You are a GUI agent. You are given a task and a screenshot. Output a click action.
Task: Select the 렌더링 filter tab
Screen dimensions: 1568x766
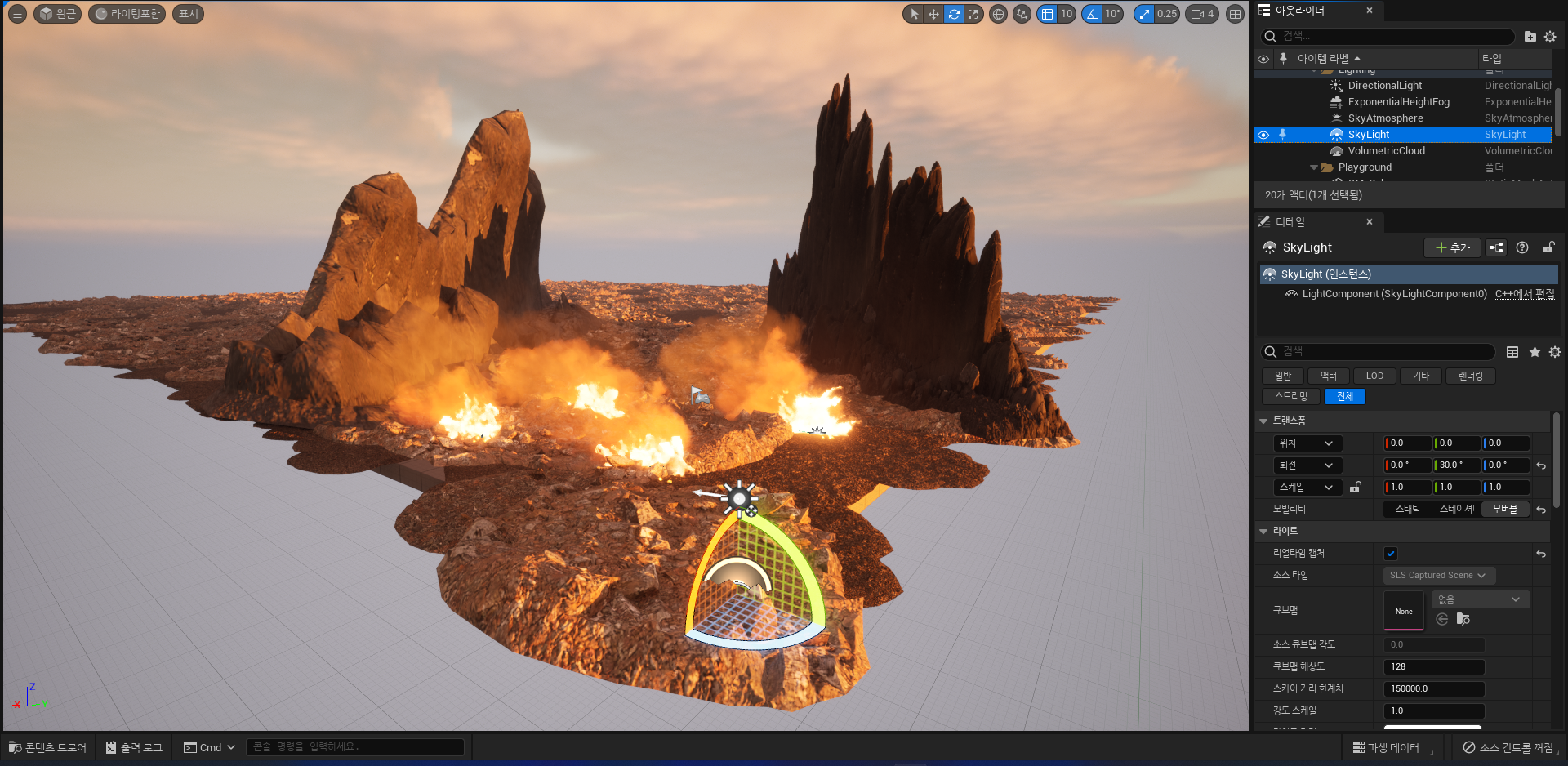coord(1470,376)
